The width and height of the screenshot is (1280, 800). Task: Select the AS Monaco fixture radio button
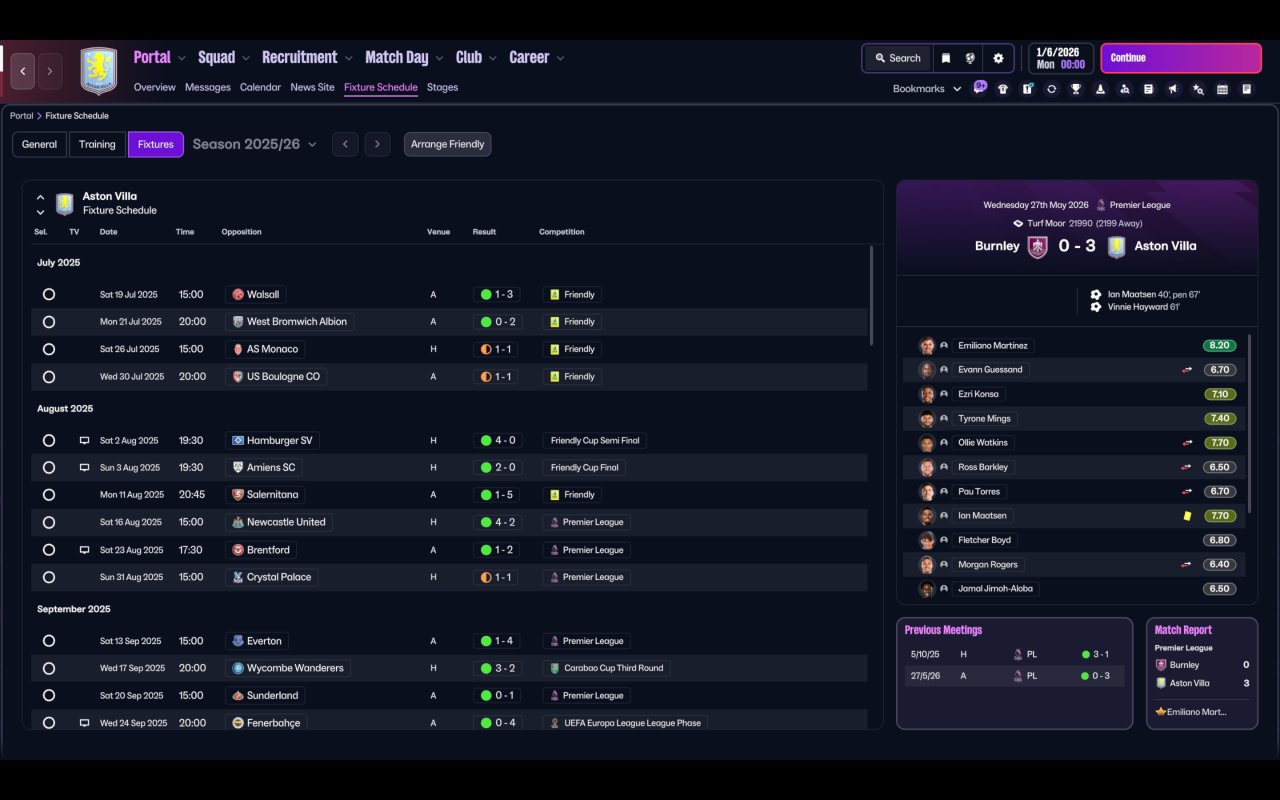pos(49,350)
